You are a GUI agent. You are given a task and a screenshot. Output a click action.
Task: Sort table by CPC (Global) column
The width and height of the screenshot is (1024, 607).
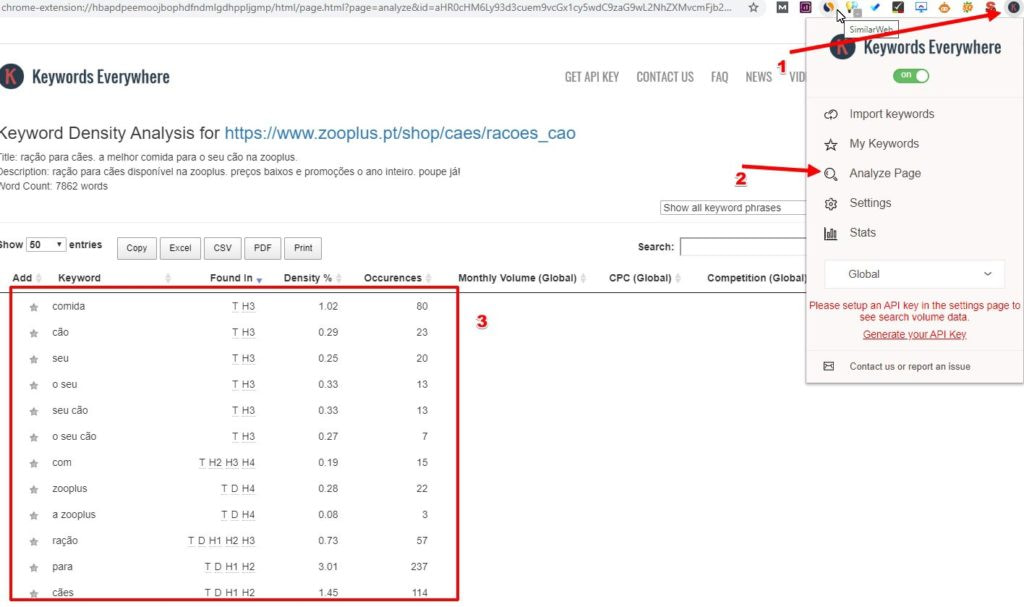click(640, 278)
